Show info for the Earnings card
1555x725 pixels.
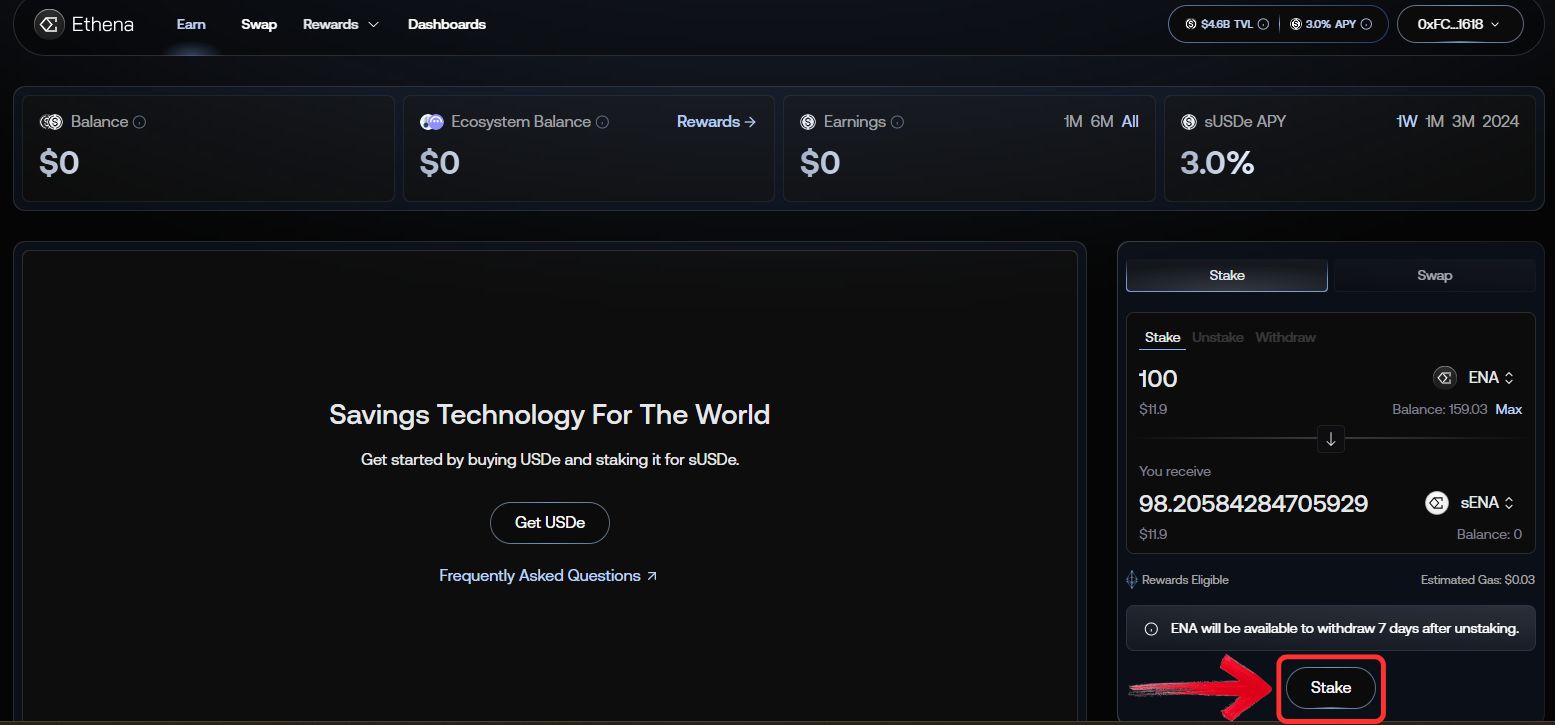[x=897, y=122]
